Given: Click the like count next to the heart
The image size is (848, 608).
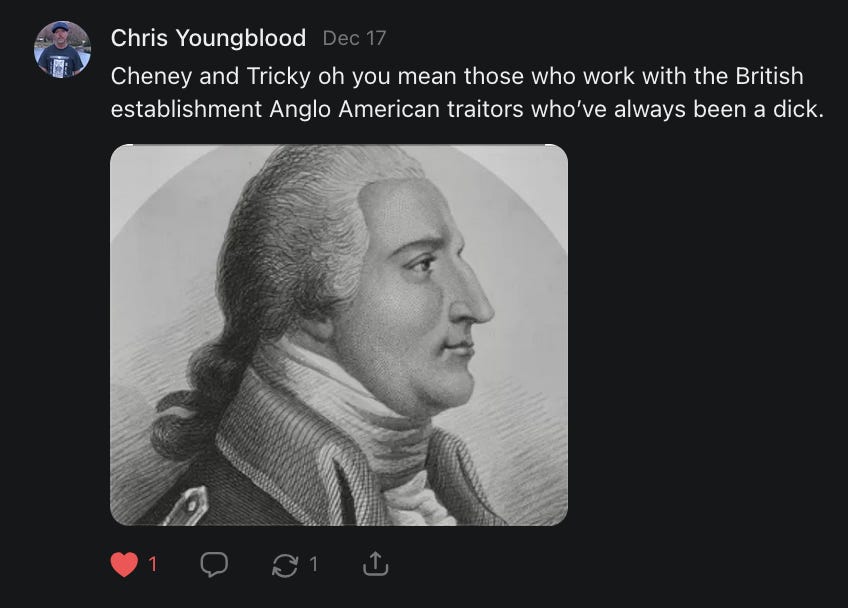Looking at the screenshot, I should [x=153, y=564].
